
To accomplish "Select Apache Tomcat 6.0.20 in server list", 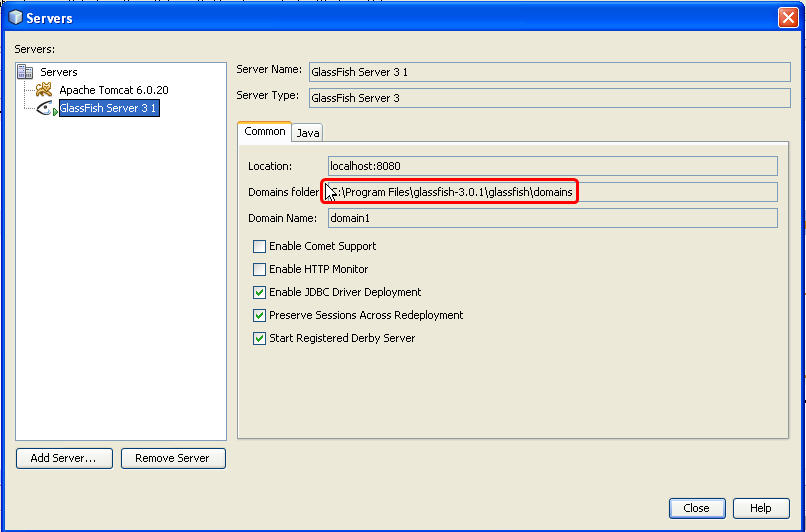I will [114, 90].
